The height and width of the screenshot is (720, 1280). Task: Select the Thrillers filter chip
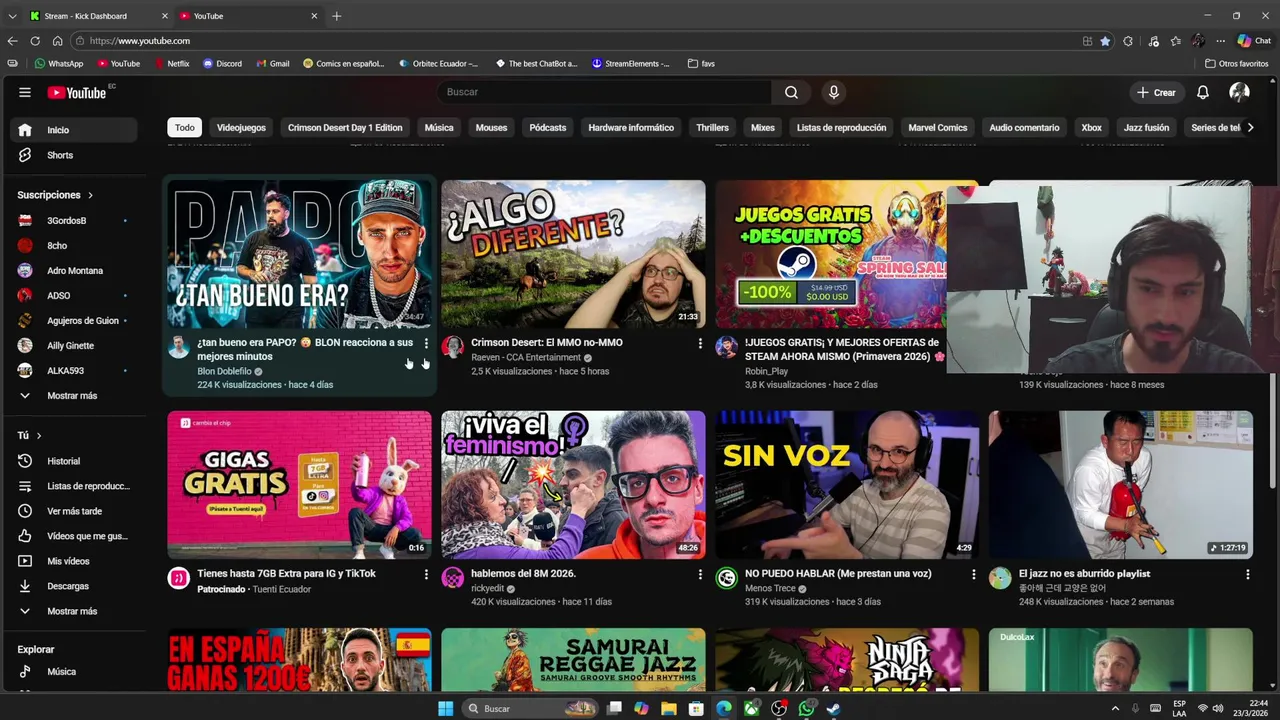(x=713, y=128)
